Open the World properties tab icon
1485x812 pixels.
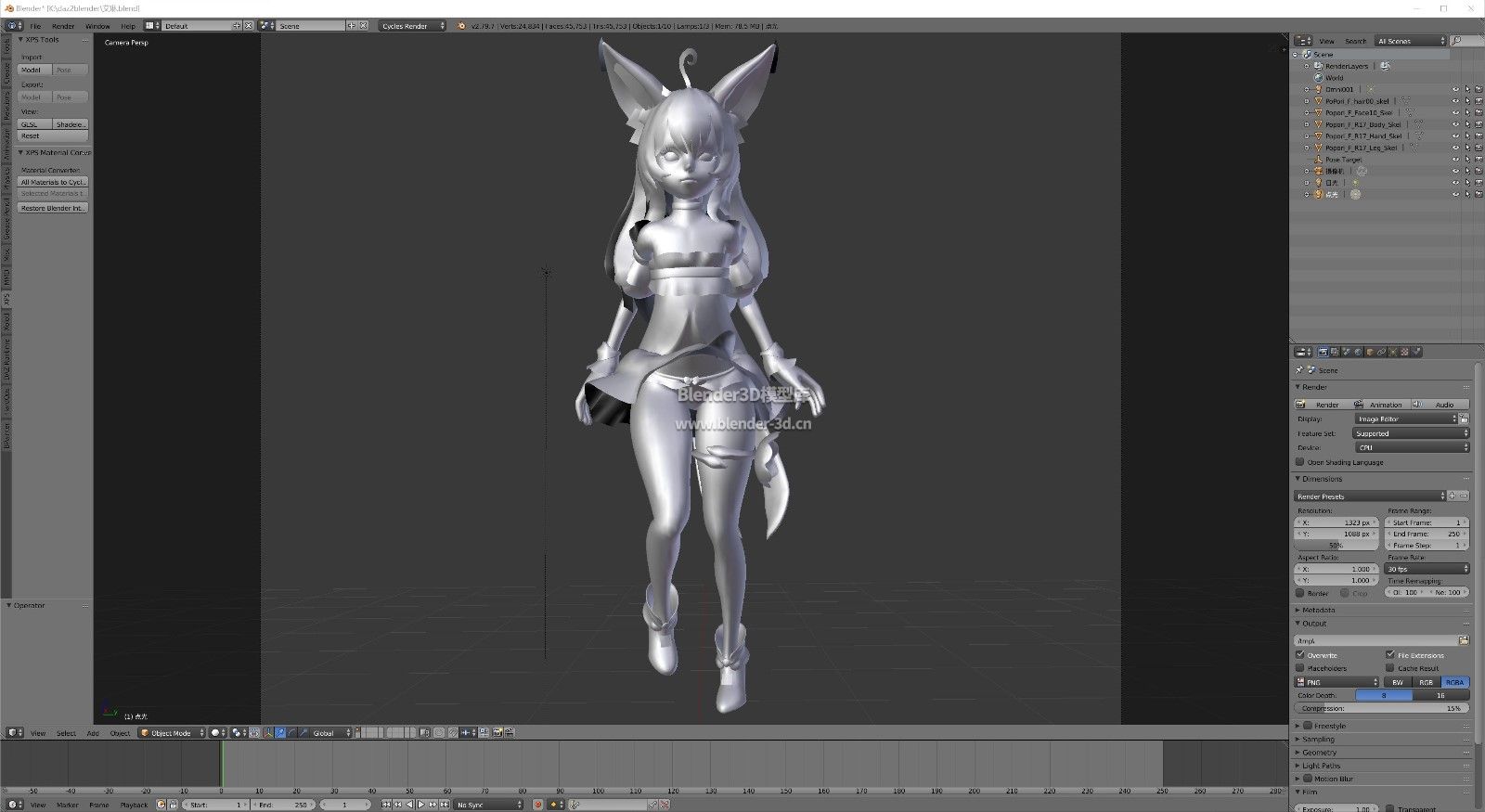[1358, 352]
